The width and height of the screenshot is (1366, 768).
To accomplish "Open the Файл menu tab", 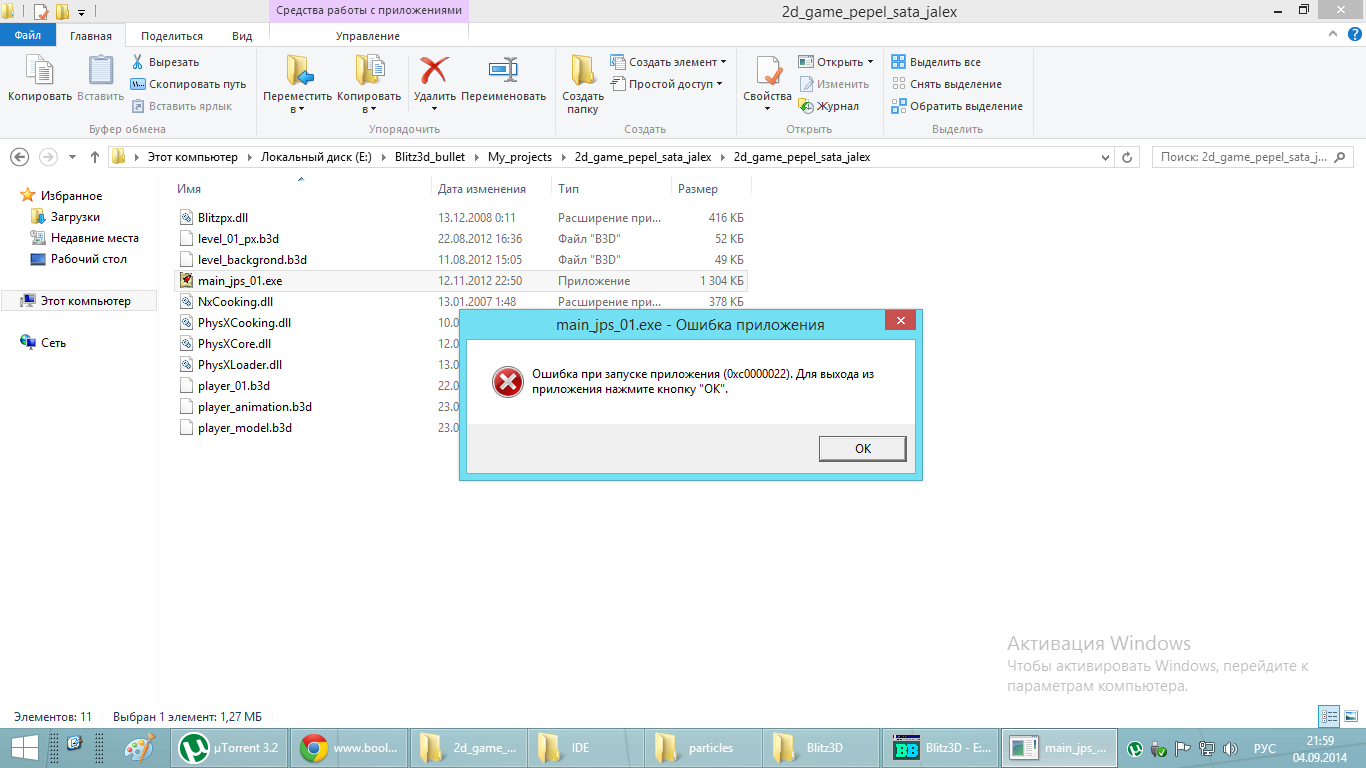I will click(27, 36).
